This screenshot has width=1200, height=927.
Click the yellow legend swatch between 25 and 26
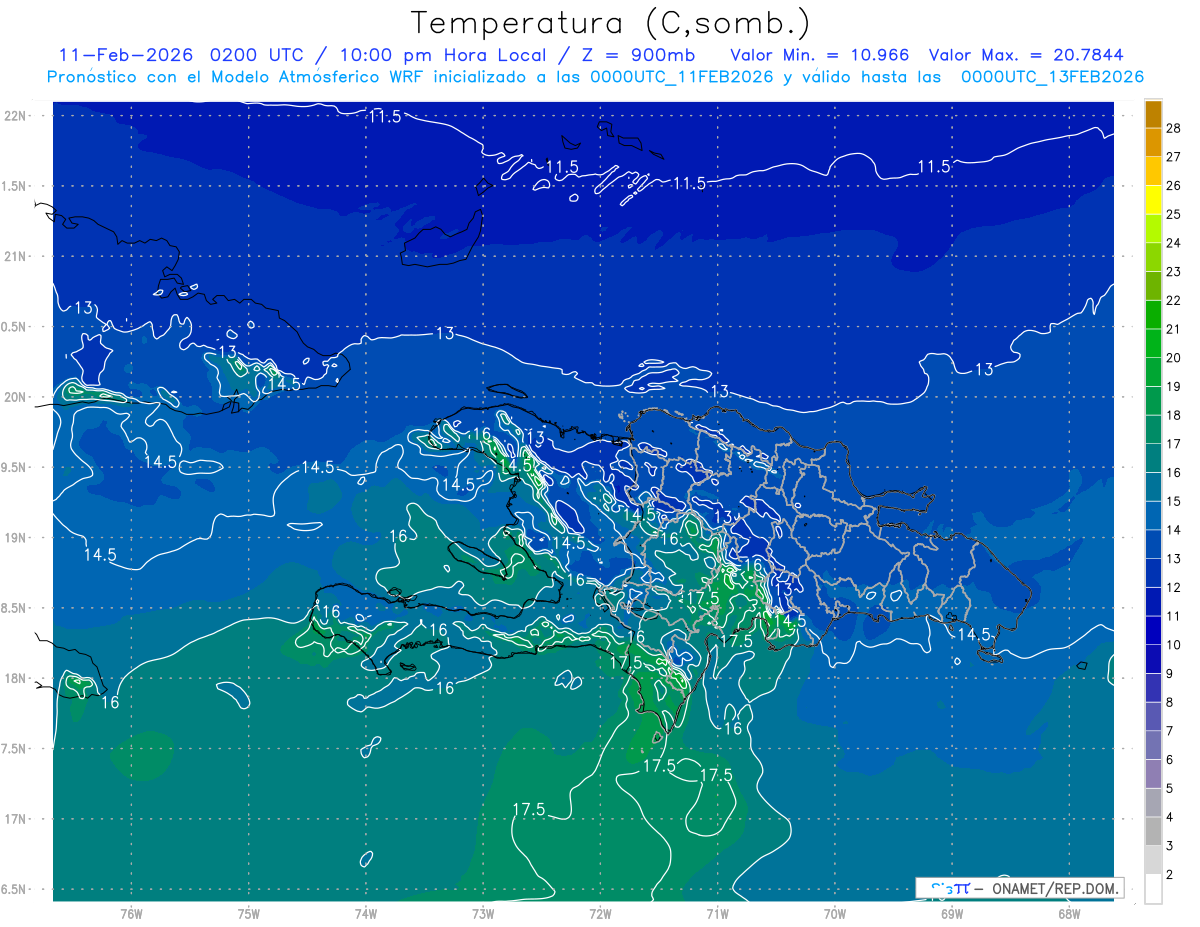pyautogui.click(x=1153, y=200)
